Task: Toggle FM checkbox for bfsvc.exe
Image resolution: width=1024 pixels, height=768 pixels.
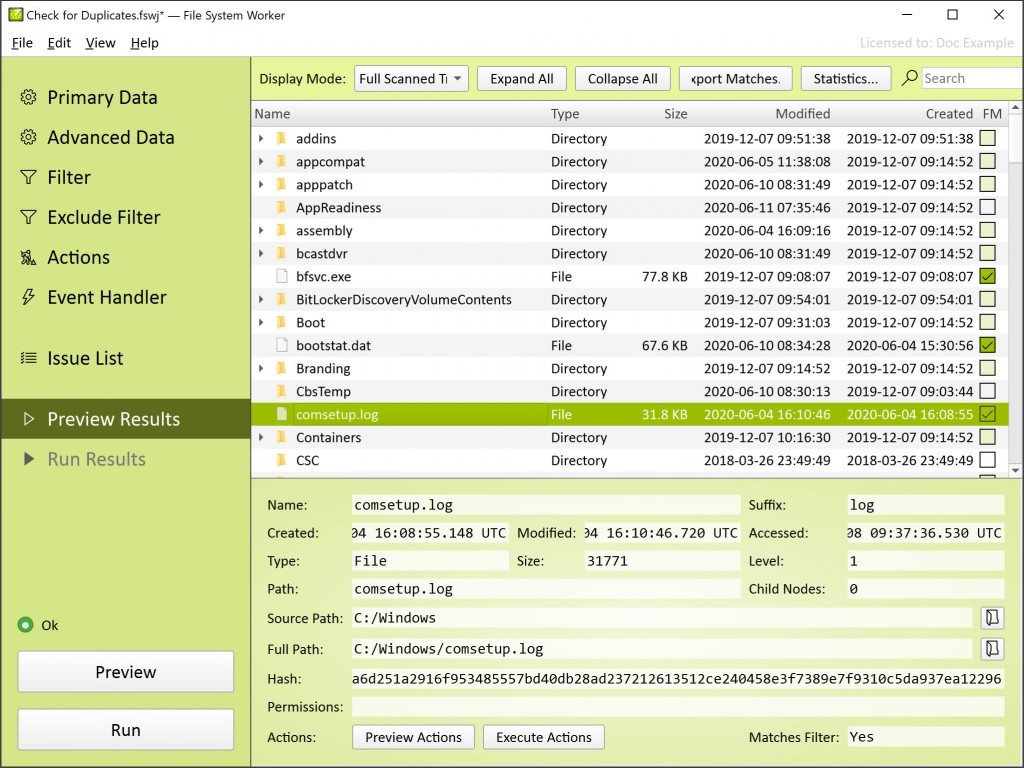Action: 988,276
